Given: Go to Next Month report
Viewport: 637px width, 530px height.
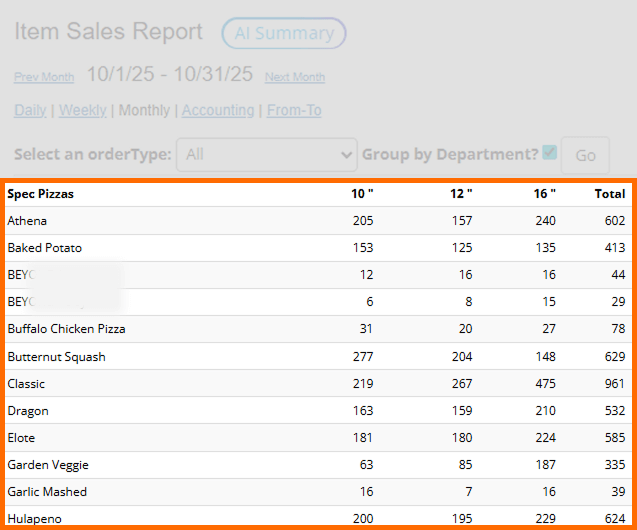Looking at the screenshot, I should (294, 77).
